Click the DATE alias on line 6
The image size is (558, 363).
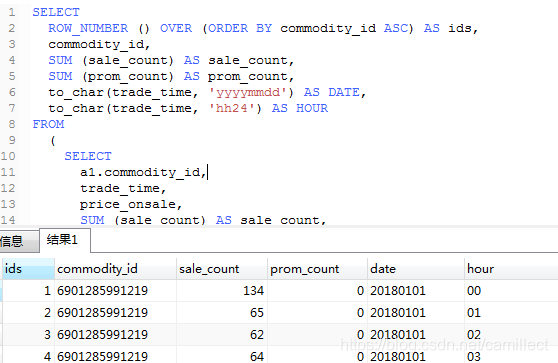(344, 92)
